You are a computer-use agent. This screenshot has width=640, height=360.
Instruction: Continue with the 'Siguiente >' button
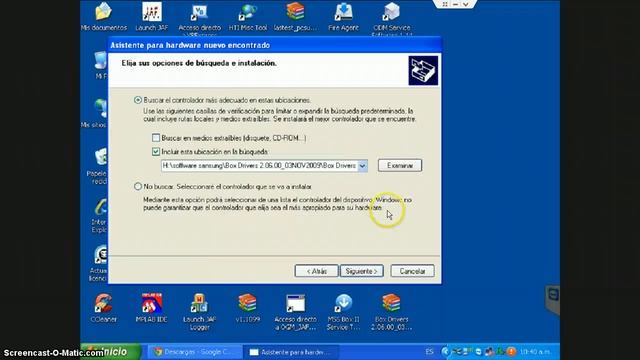pos(362,271)
